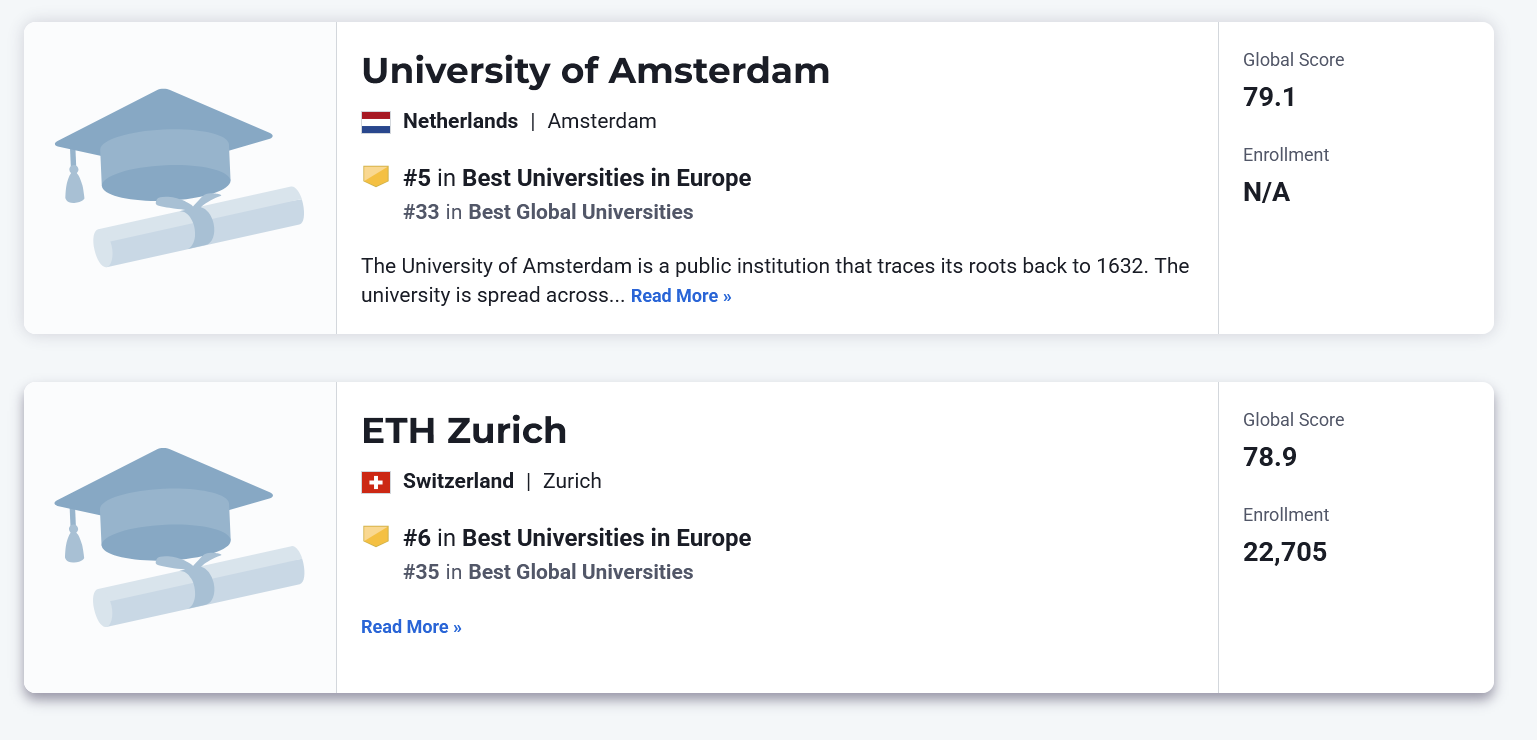This screenshot has width=1537, height=740.
Task: Open #35 in Best Global Universities
Action: tap(548, 572)
